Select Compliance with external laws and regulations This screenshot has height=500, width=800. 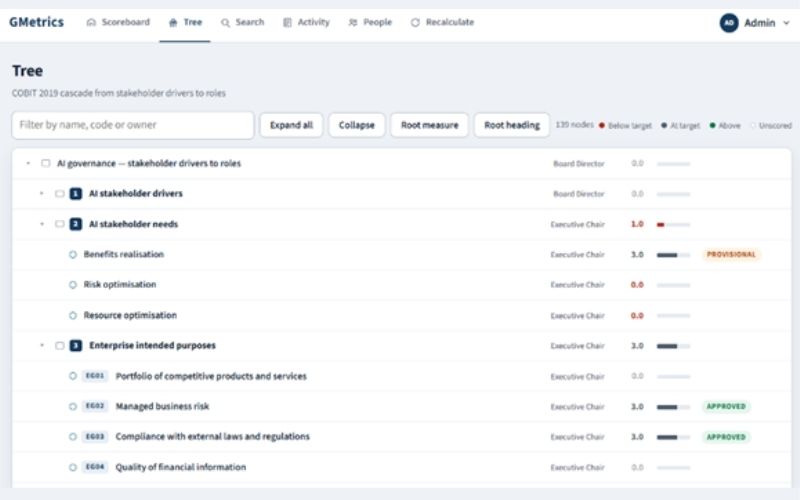coord(213,437)
